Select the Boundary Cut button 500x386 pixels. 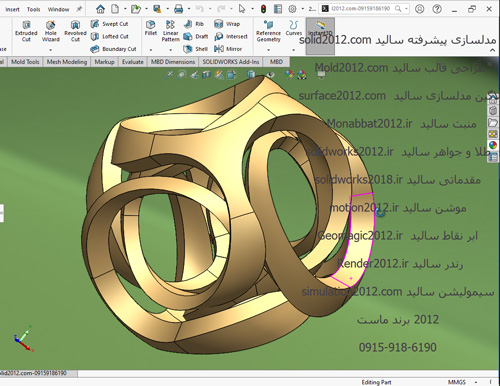point(113,49)
